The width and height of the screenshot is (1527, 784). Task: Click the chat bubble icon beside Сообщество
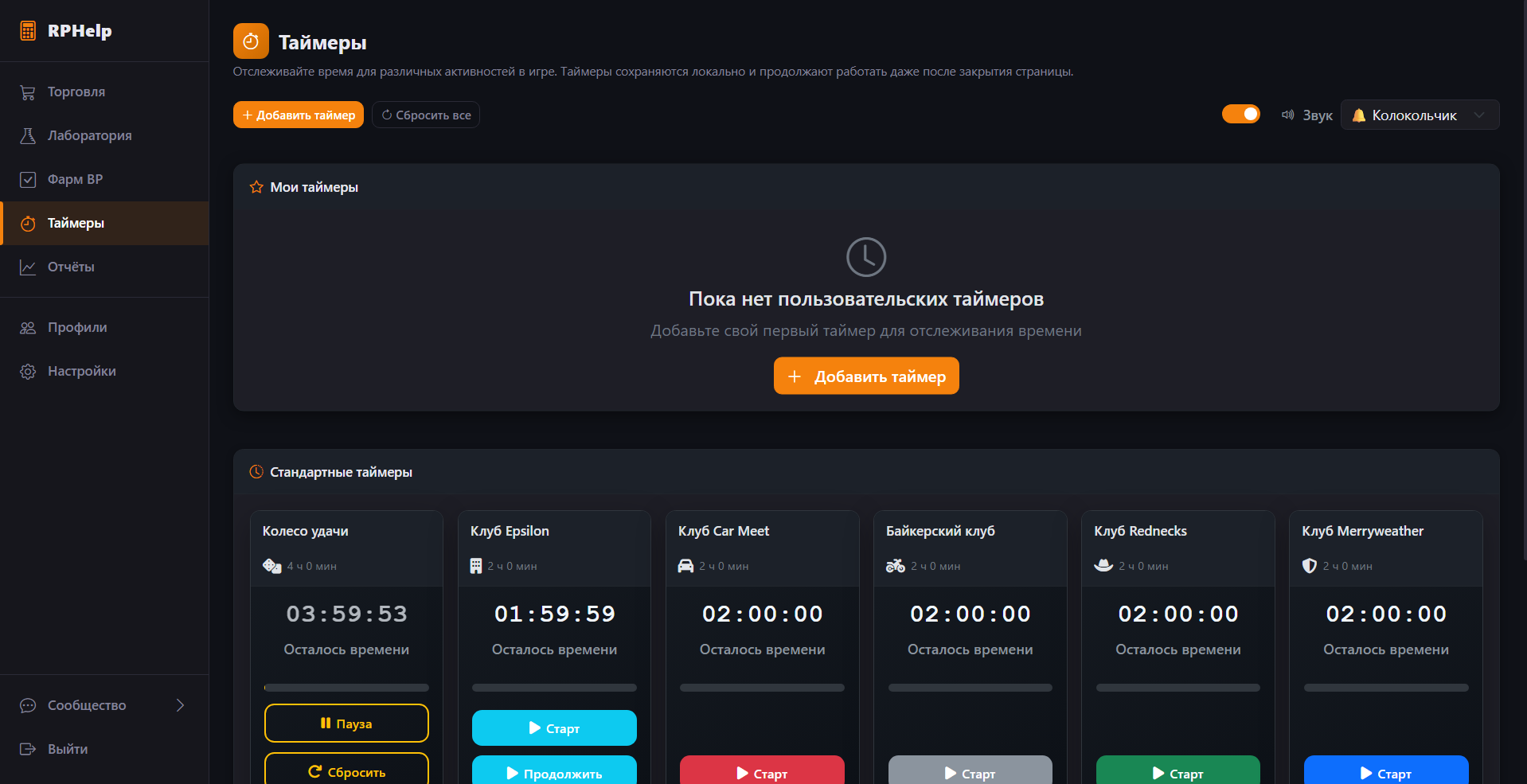pos(28,706)
